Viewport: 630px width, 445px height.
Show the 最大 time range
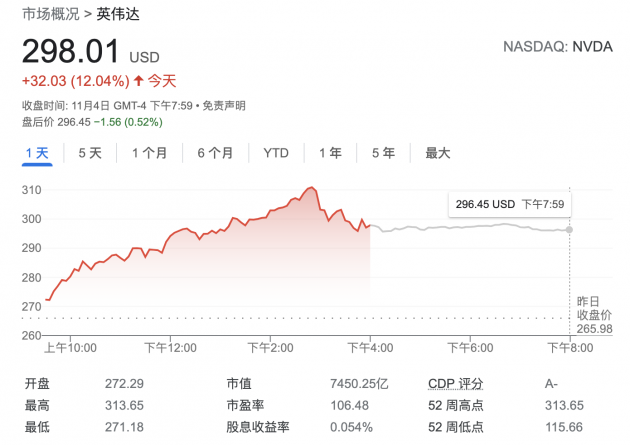coord(438,153)
